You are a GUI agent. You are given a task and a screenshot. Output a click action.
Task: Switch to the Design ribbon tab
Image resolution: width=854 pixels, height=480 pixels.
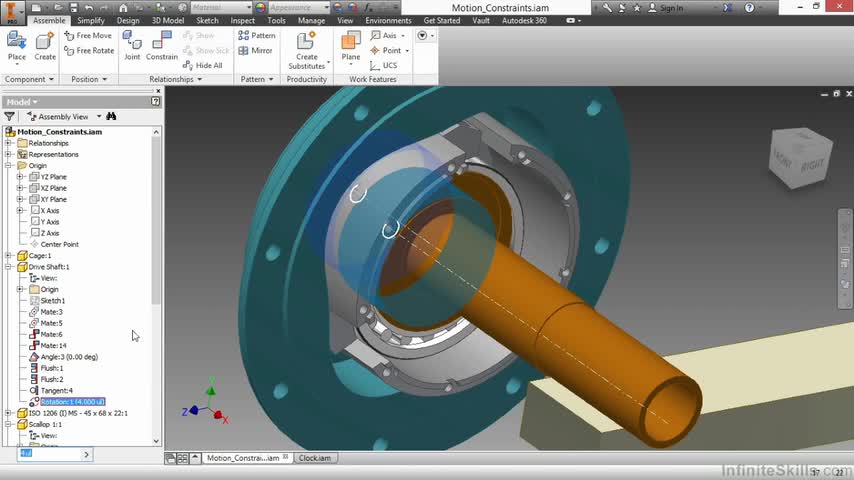tap(128, 20)
